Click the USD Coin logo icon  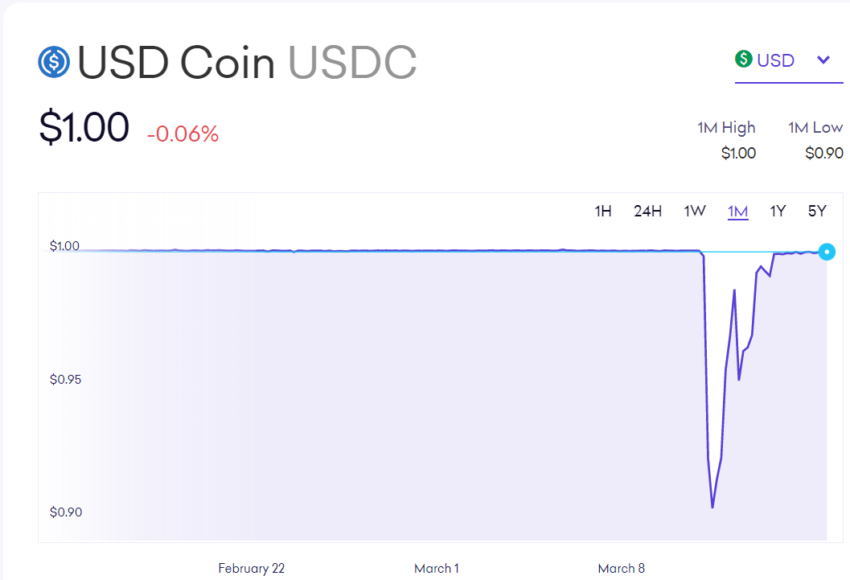54,62
